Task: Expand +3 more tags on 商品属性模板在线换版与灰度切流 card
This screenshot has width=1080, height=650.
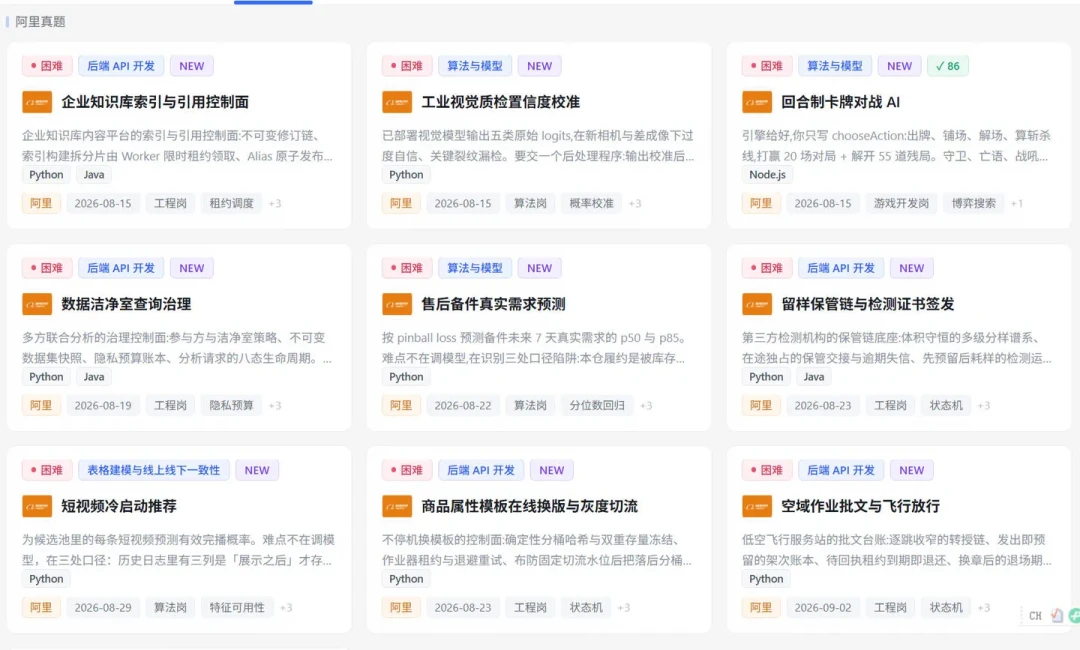Action: click(x=623, y=607)
